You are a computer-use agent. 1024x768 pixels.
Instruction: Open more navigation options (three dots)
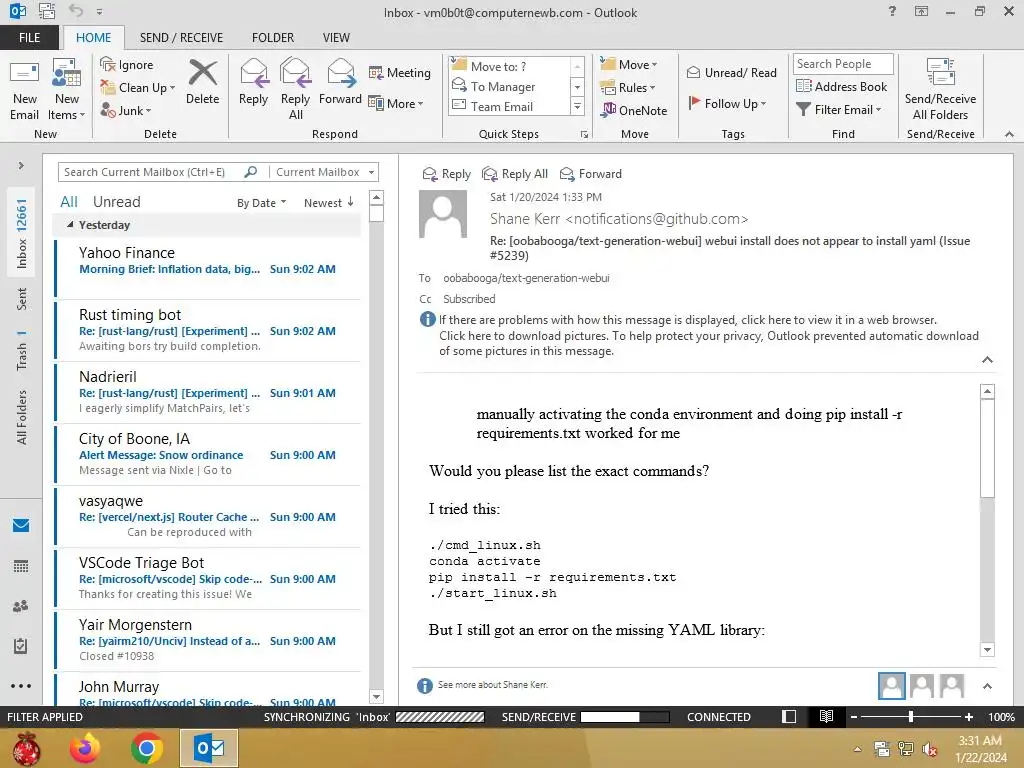coord(21,686)
